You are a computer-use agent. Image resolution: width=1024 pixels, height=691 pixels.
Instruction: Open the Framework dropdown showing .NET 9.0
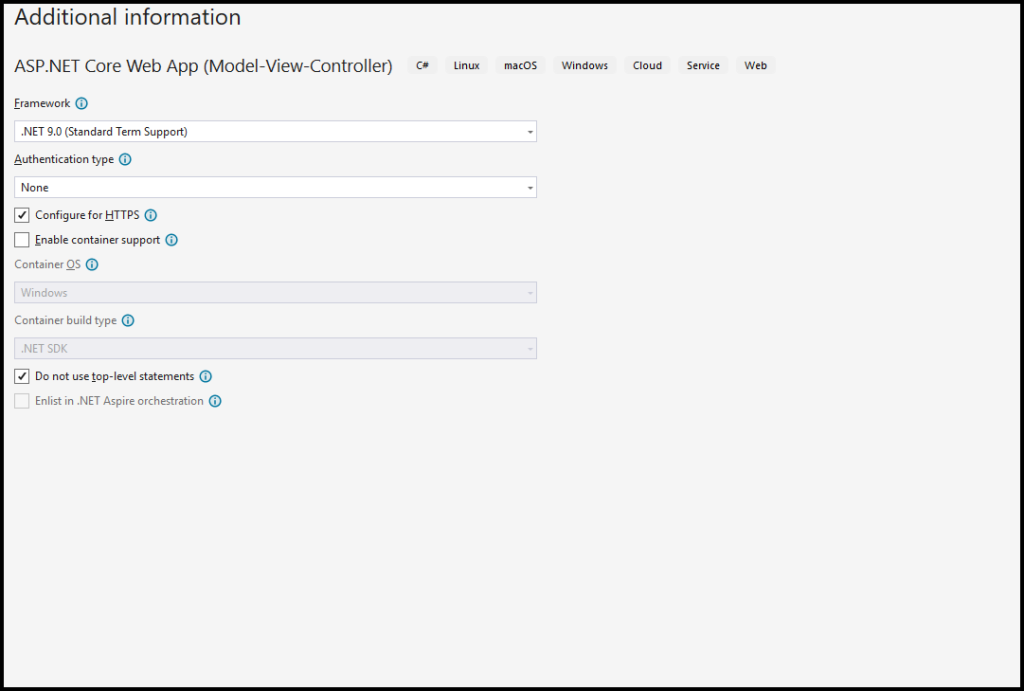pos(275,131)
